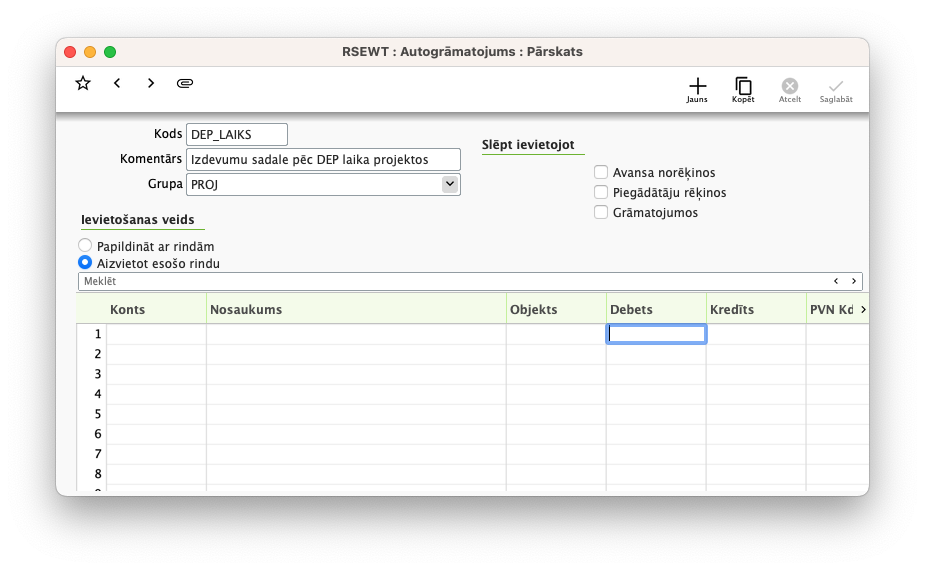Click the Kredīts column header

click(756, 310)
